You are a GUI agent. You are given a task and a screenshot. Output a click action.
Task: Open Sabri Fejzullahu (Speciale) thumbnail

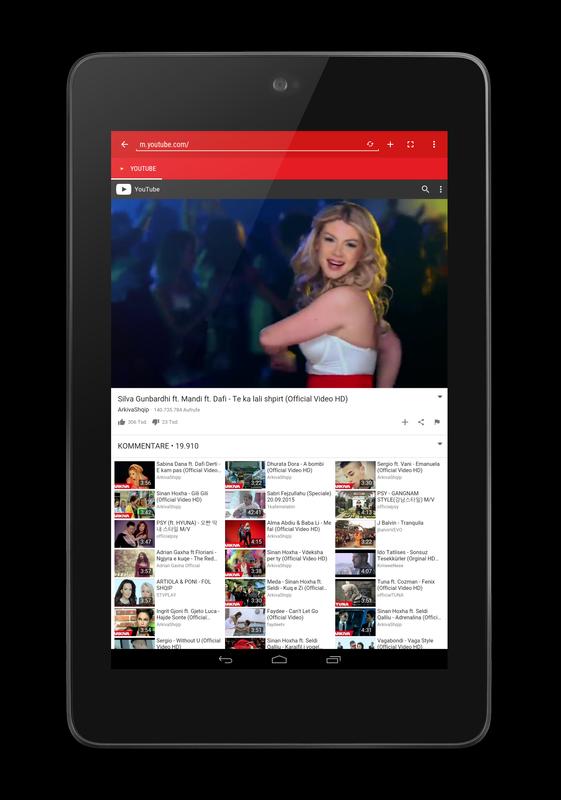point(245,504)
